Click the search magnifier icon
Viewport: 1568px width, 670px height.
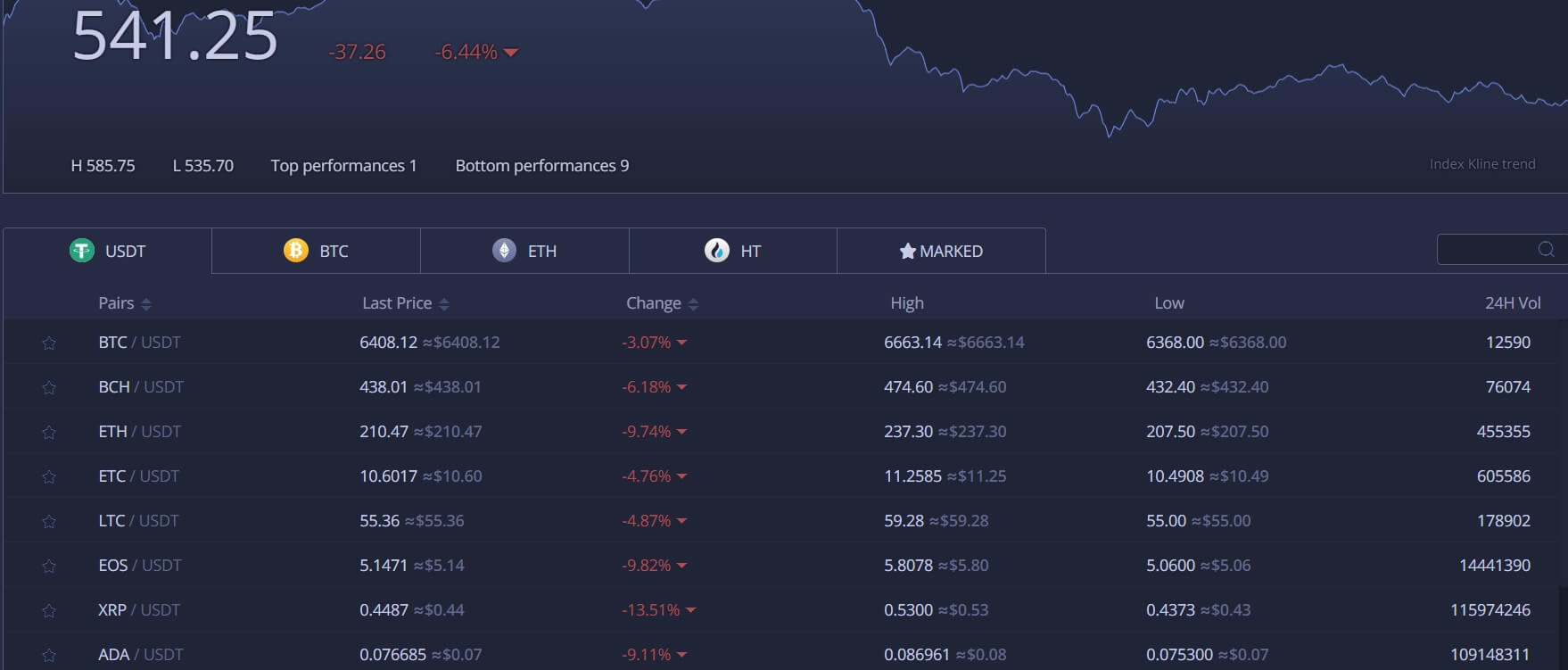click(1547, 250)
